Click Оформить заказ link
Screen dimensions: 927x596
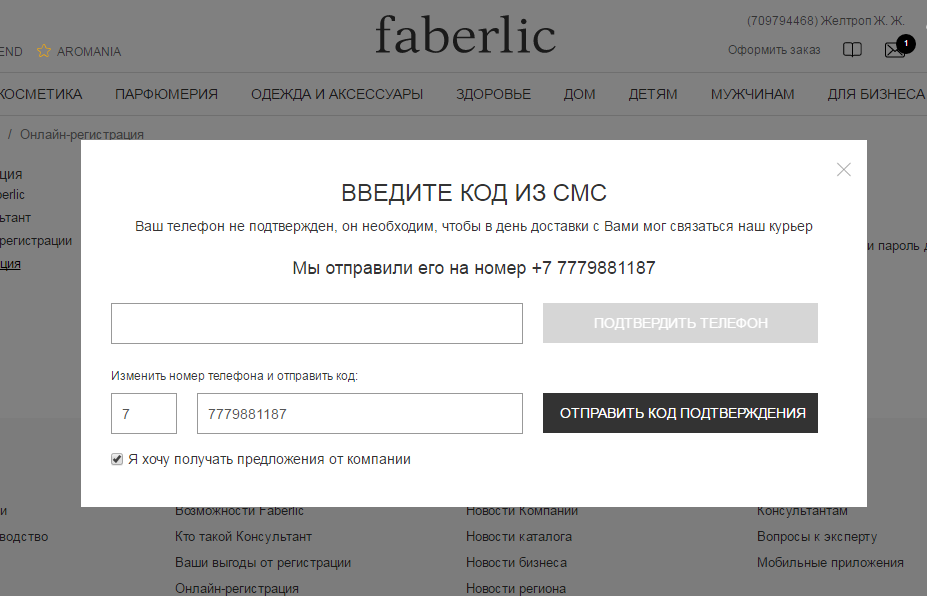[774, 50]
